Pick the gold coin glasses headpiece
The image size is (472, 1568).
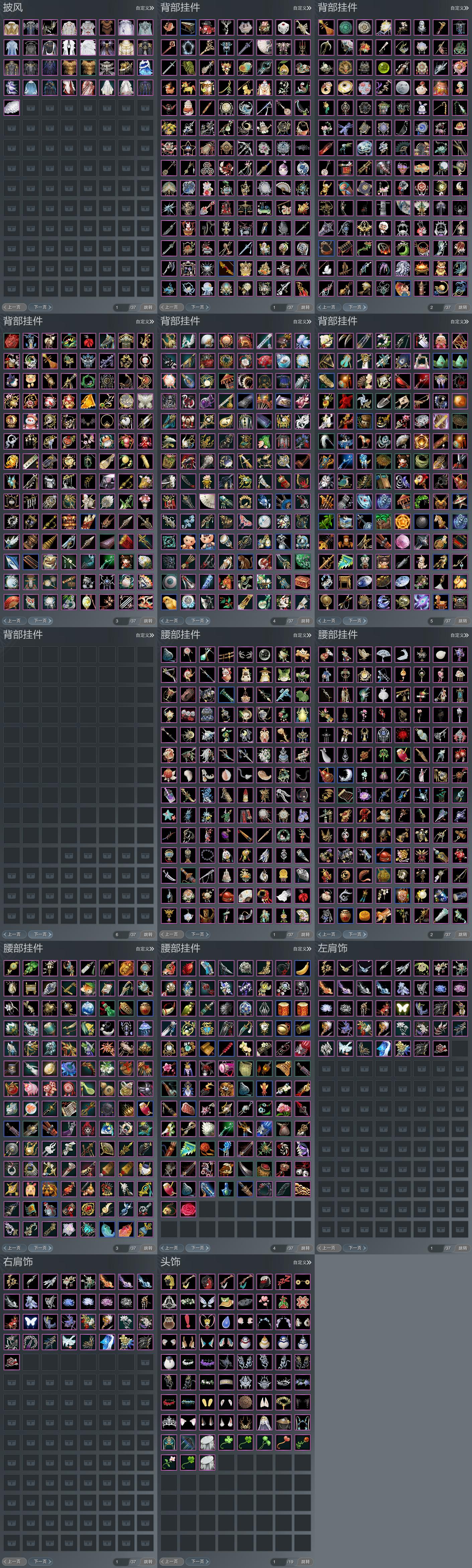click(303, 1282)
